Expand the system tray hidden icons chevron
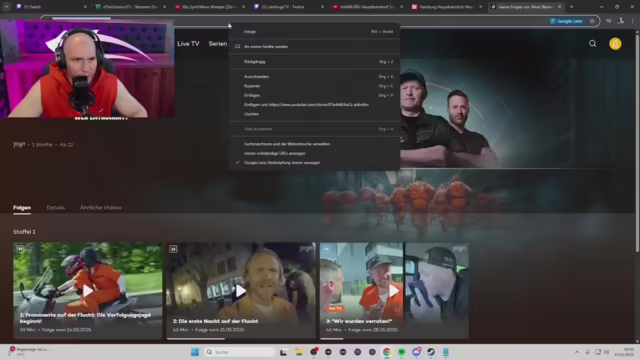 pos(577,352)
